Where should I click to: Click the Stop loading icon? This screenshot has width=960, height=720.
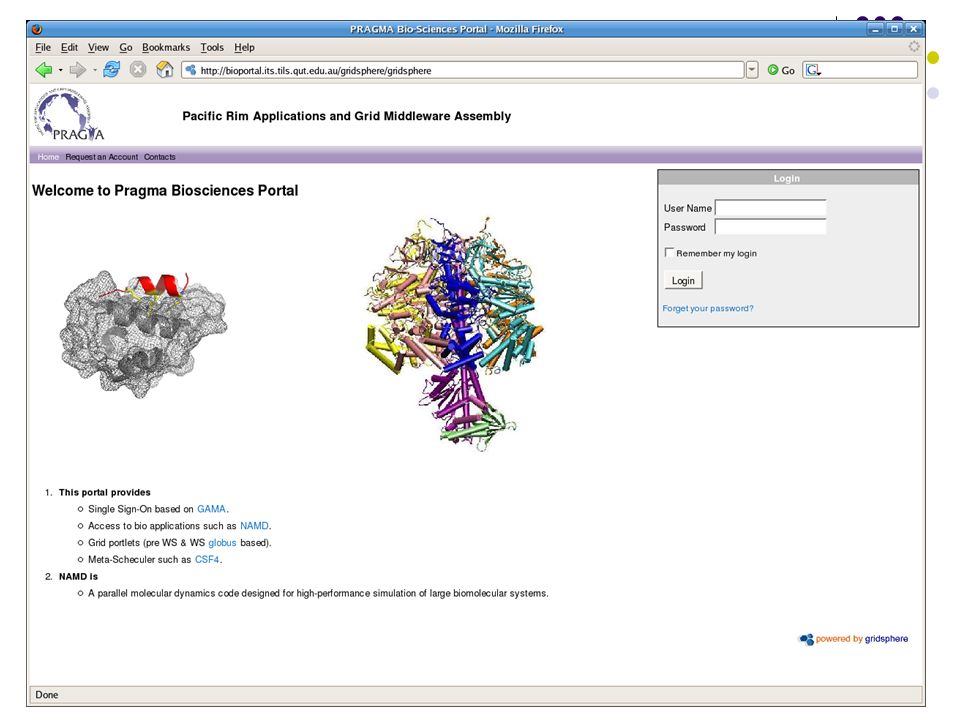point(138,70)
